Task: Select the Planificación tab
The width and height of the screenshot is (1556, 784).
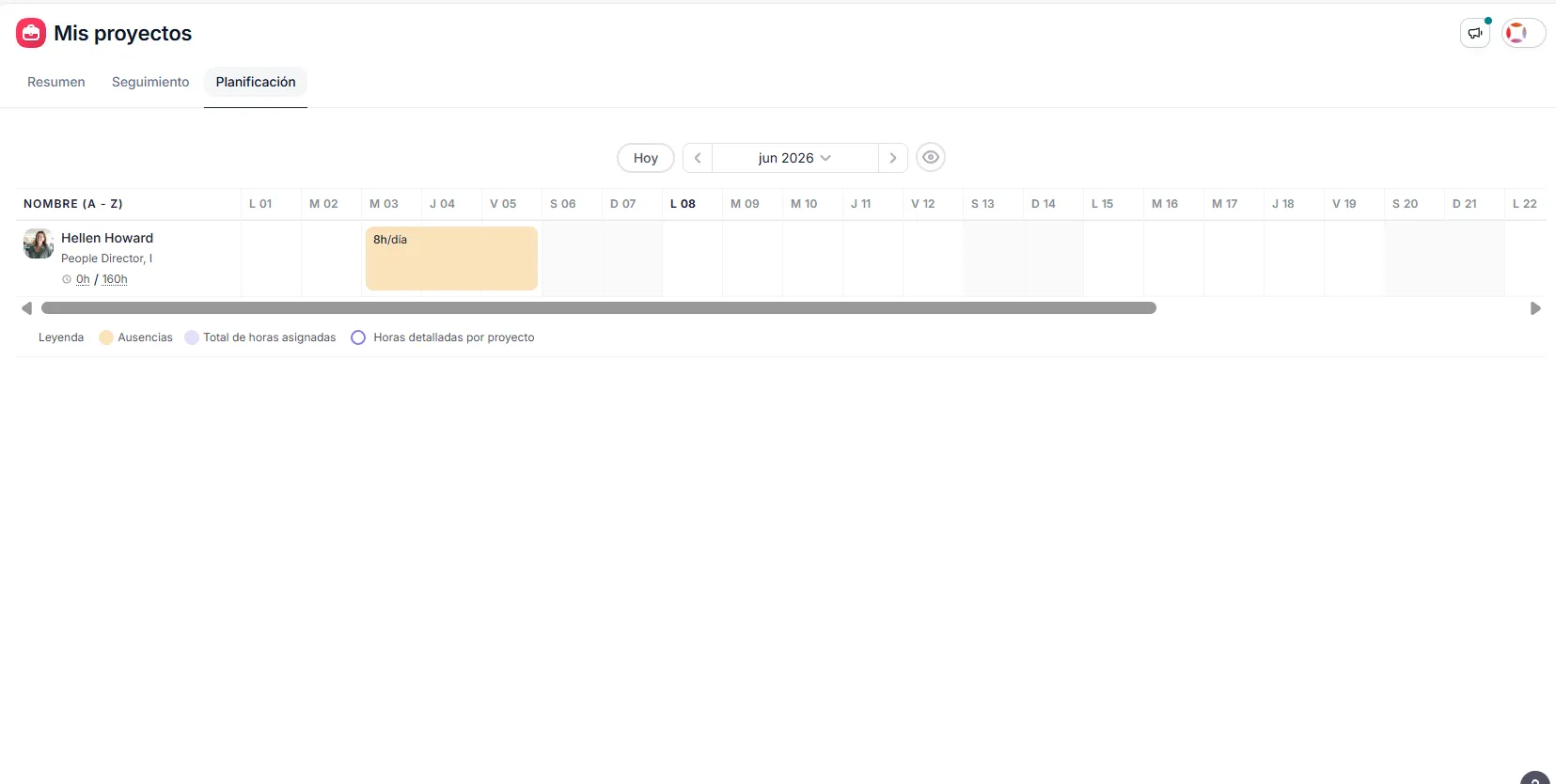Action: point(256,82)
